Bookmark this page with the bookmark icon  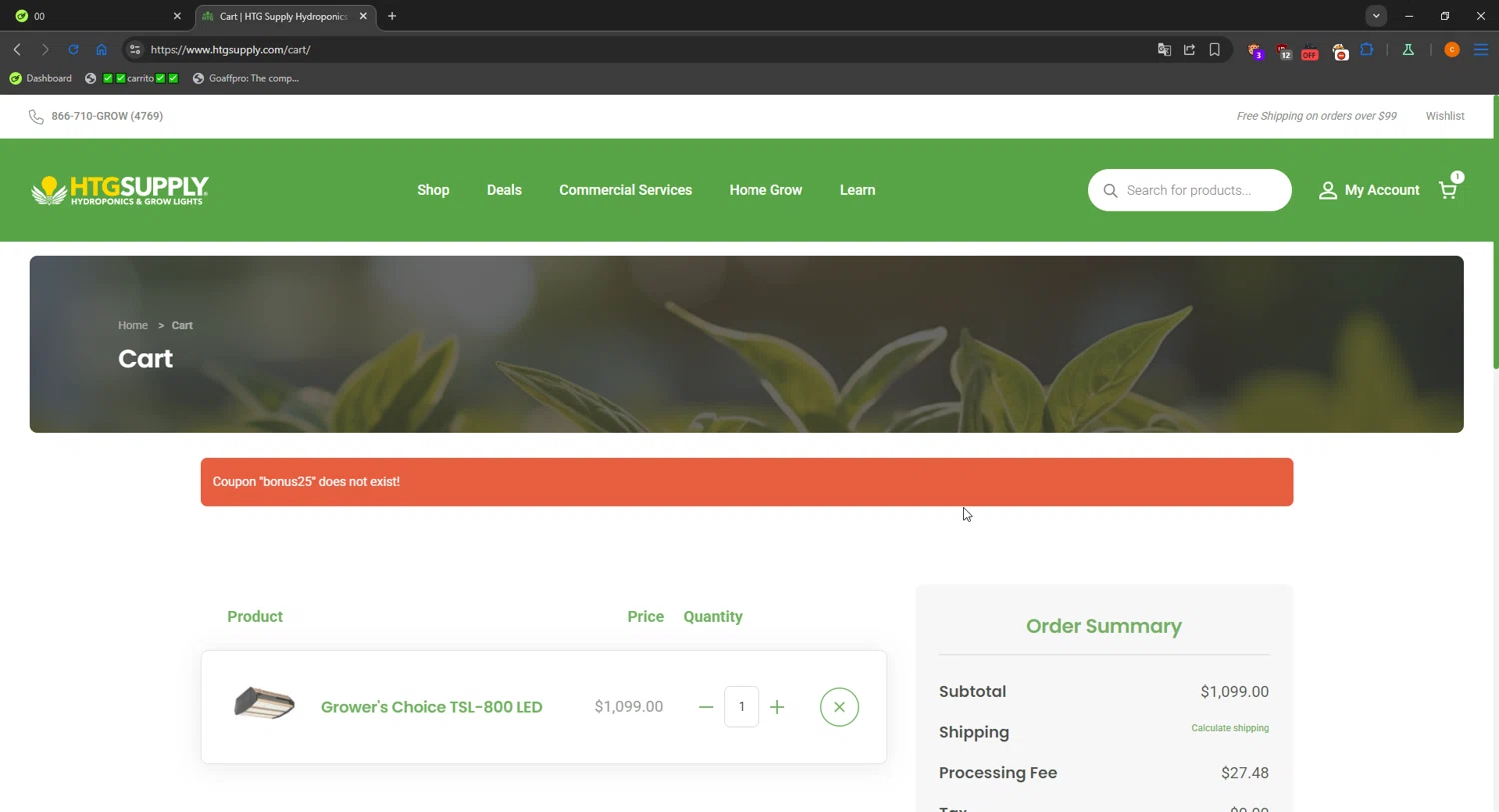tap(1215, 49)
